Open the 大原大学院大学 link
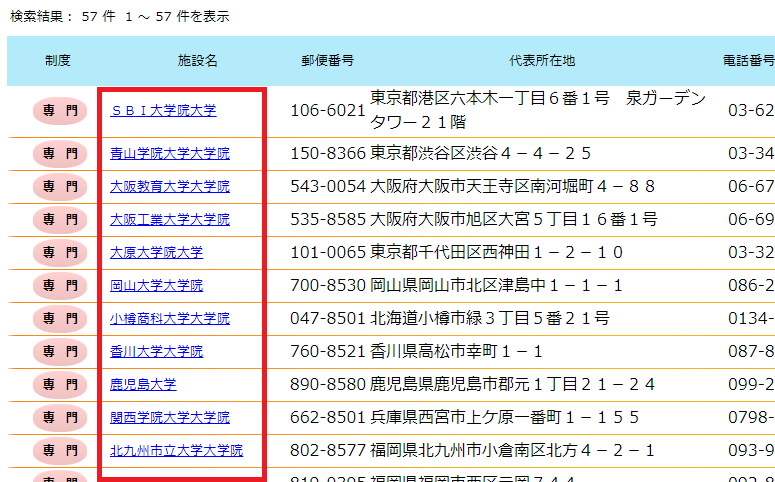 click(x=157, y=253)
